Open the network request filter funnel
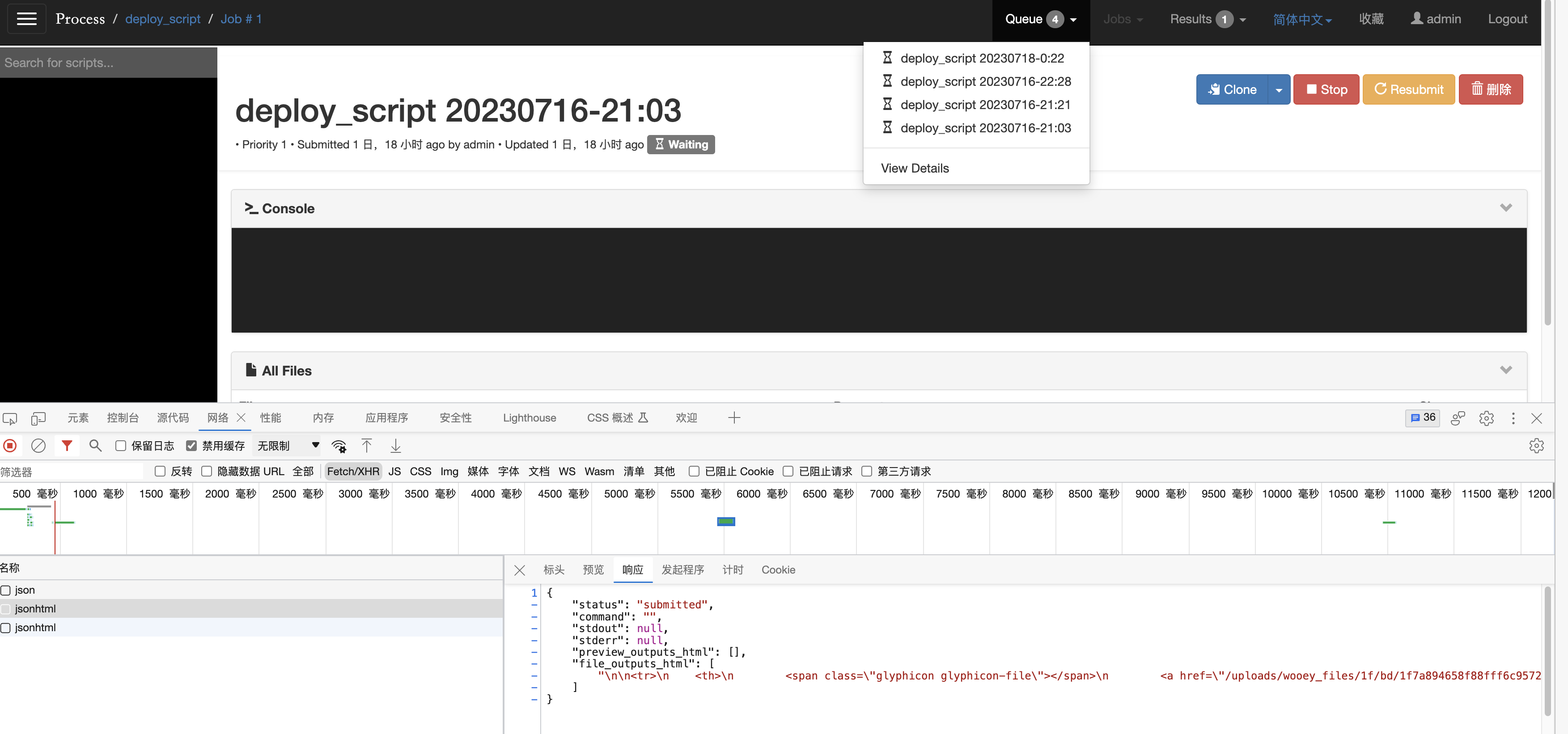This screenshot has width=1568, height=734. click(x=67, y=446)
